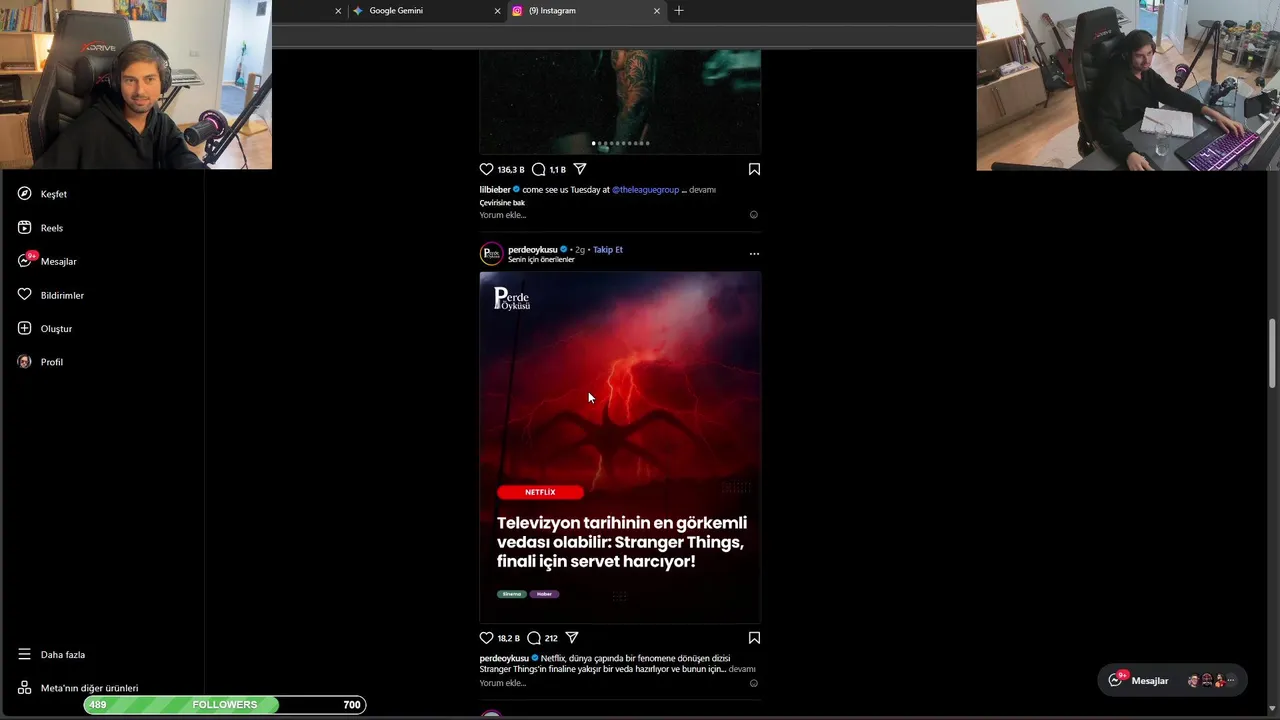1280x720 pixels.
Task: Open emoji picker for perdeoykusu comment field
Action: [754, 684]
